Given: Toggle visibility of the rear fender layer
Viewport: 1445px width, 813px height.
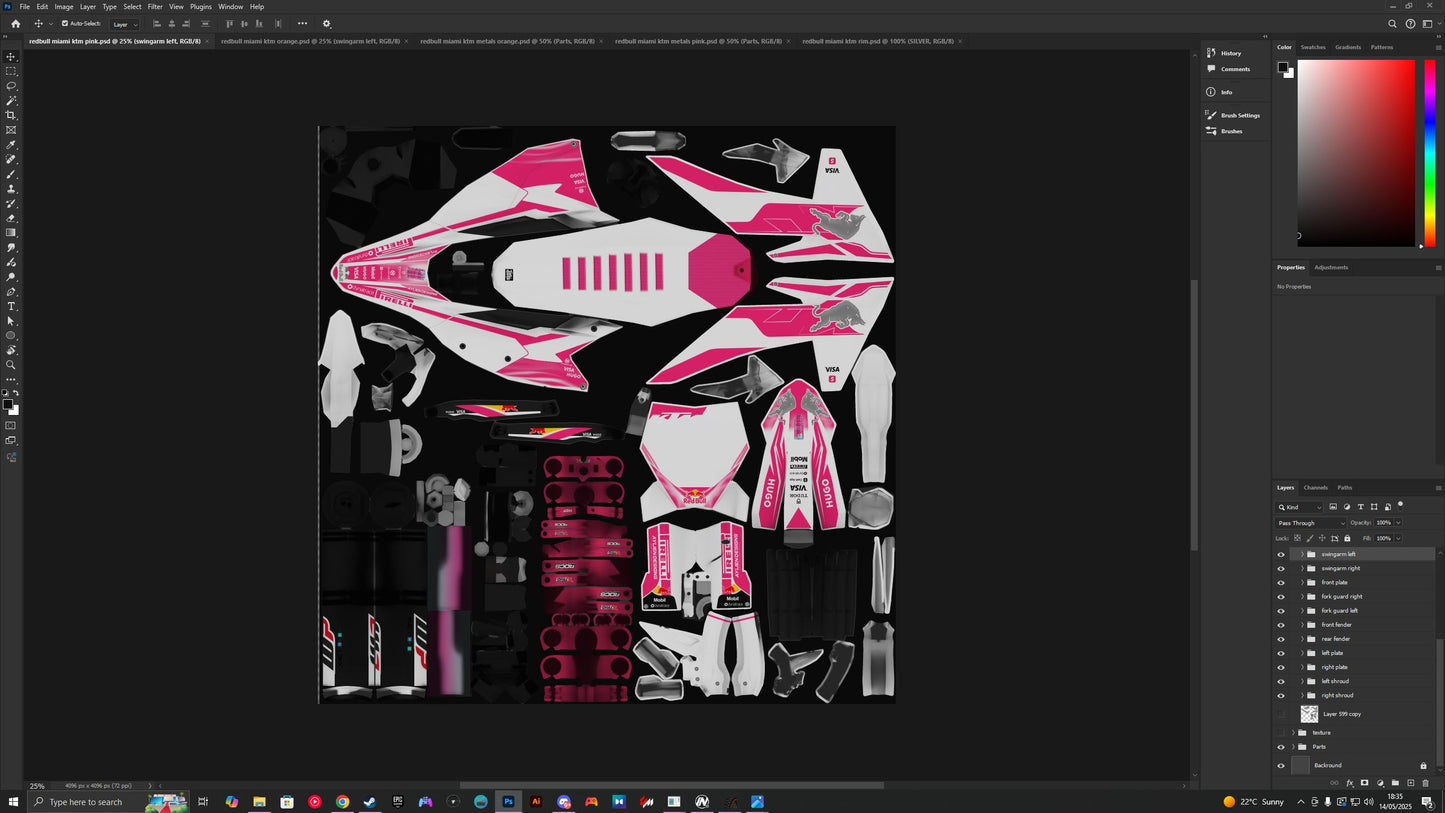Looking at the screenshot, I should click(x=1281, y=639).
